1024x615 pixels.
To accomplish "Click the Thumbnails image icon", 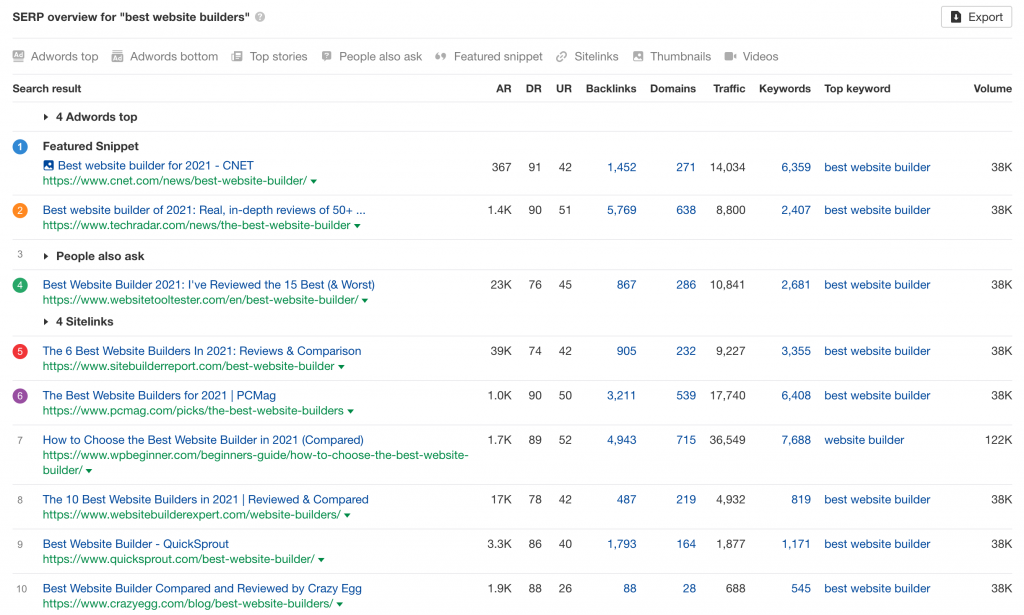I will tap(638, 56).
